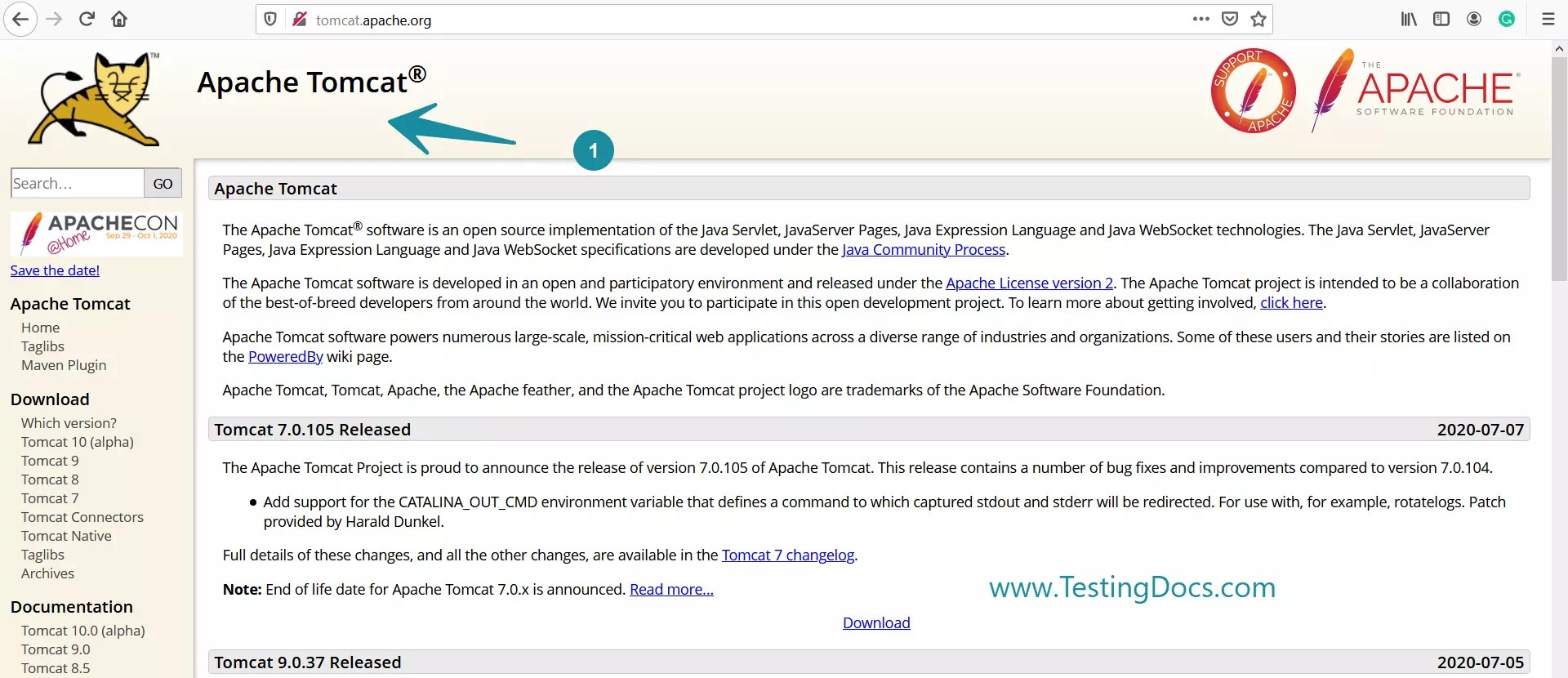Select Tomcat 8 download link

[x=50, y=480]
